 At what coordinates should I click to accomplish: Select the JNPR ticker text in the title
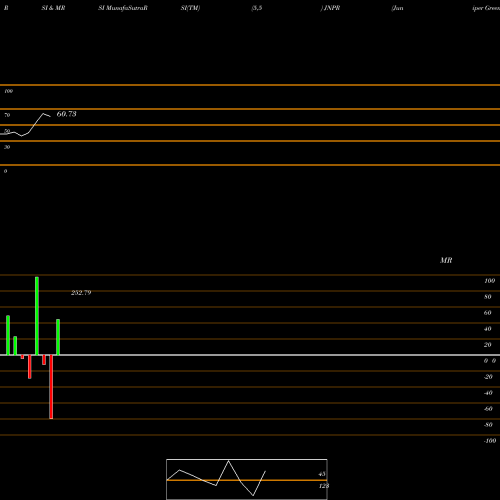[332, 8]
